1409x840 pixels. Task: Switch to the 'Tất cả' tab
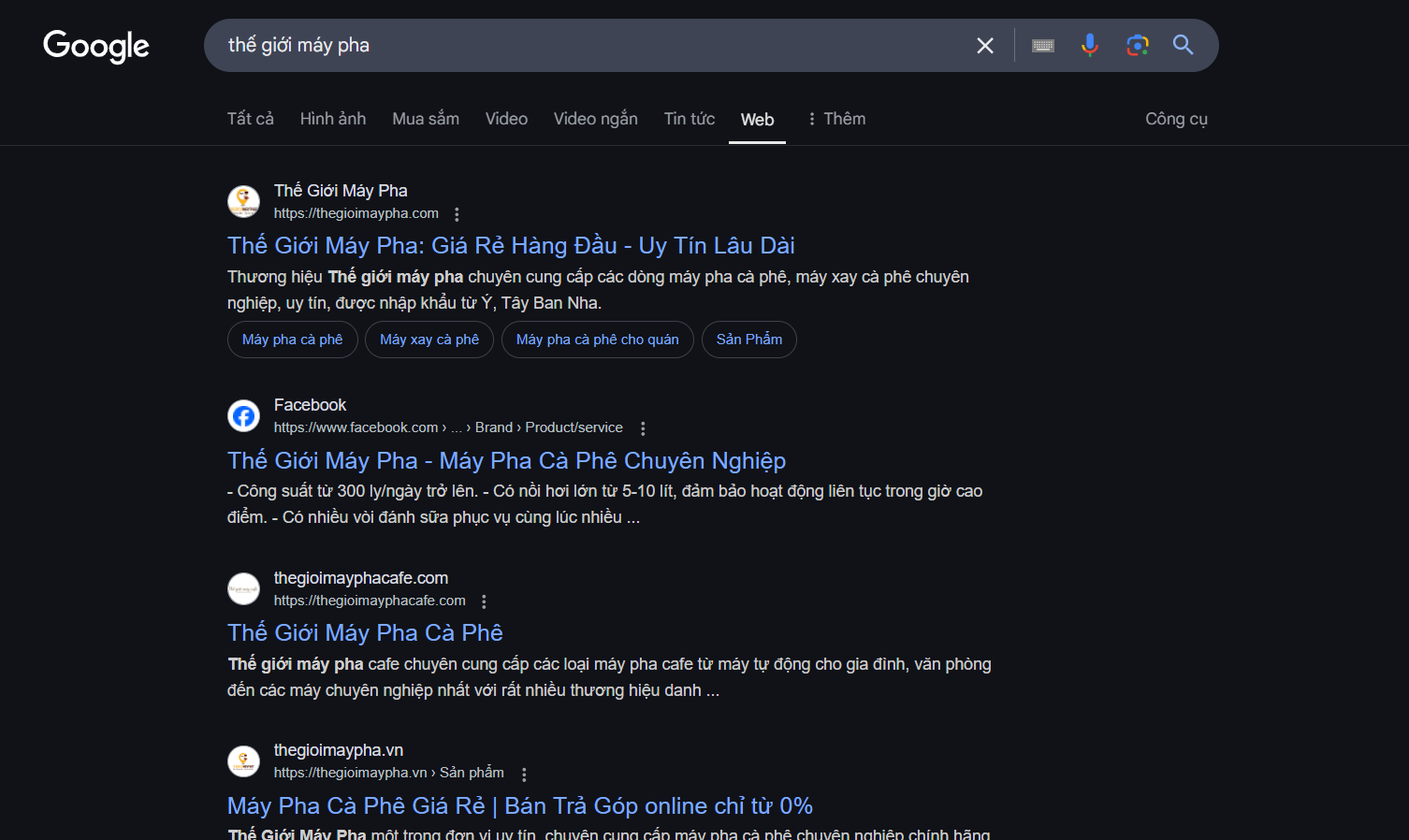pyautogui.click(x=251, y=119)
